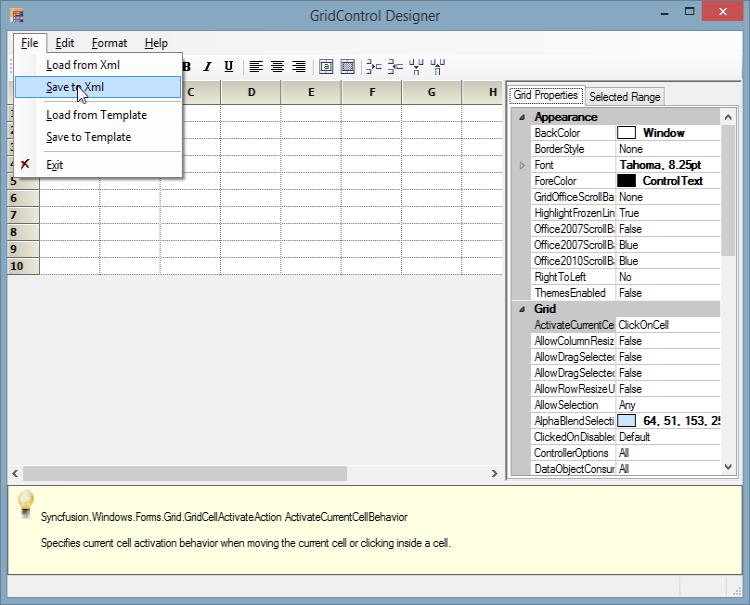Image resolution: width=750 pixels, height=605 pixels.
Task: Center align cell text
Action: [277, 66]
